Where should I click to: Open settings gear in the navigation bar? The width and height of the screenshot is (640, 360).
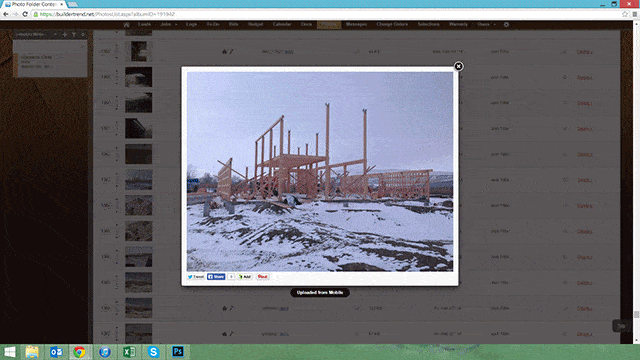click(506, 24)
